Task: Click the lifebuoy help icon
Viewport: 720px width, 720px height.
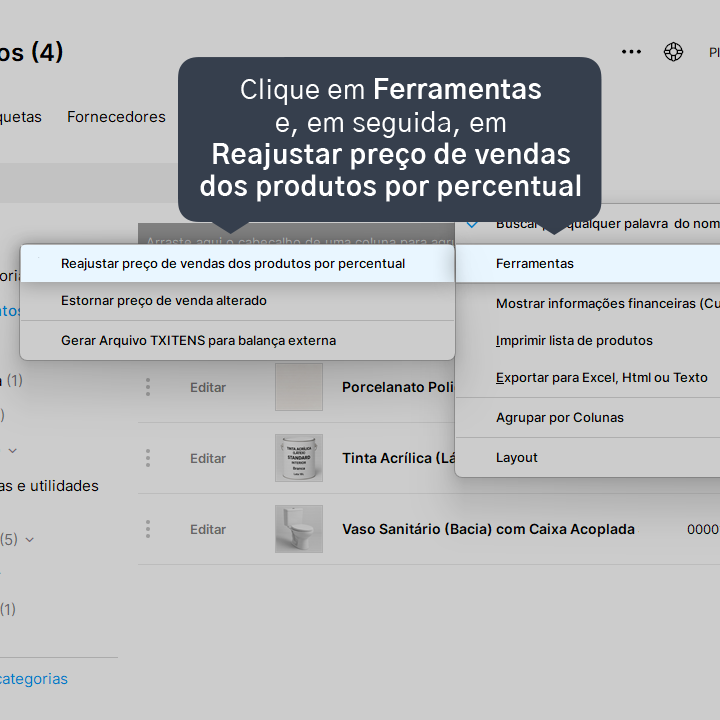Action: [x=673, y=51]
